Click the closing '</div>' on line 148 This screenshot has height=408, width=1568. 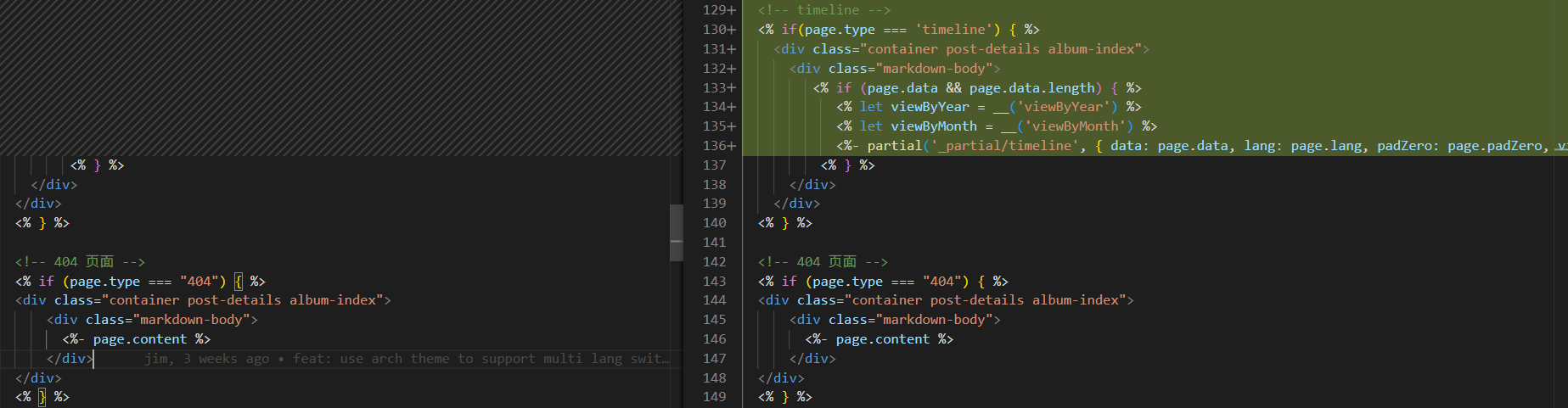(781, 378)
